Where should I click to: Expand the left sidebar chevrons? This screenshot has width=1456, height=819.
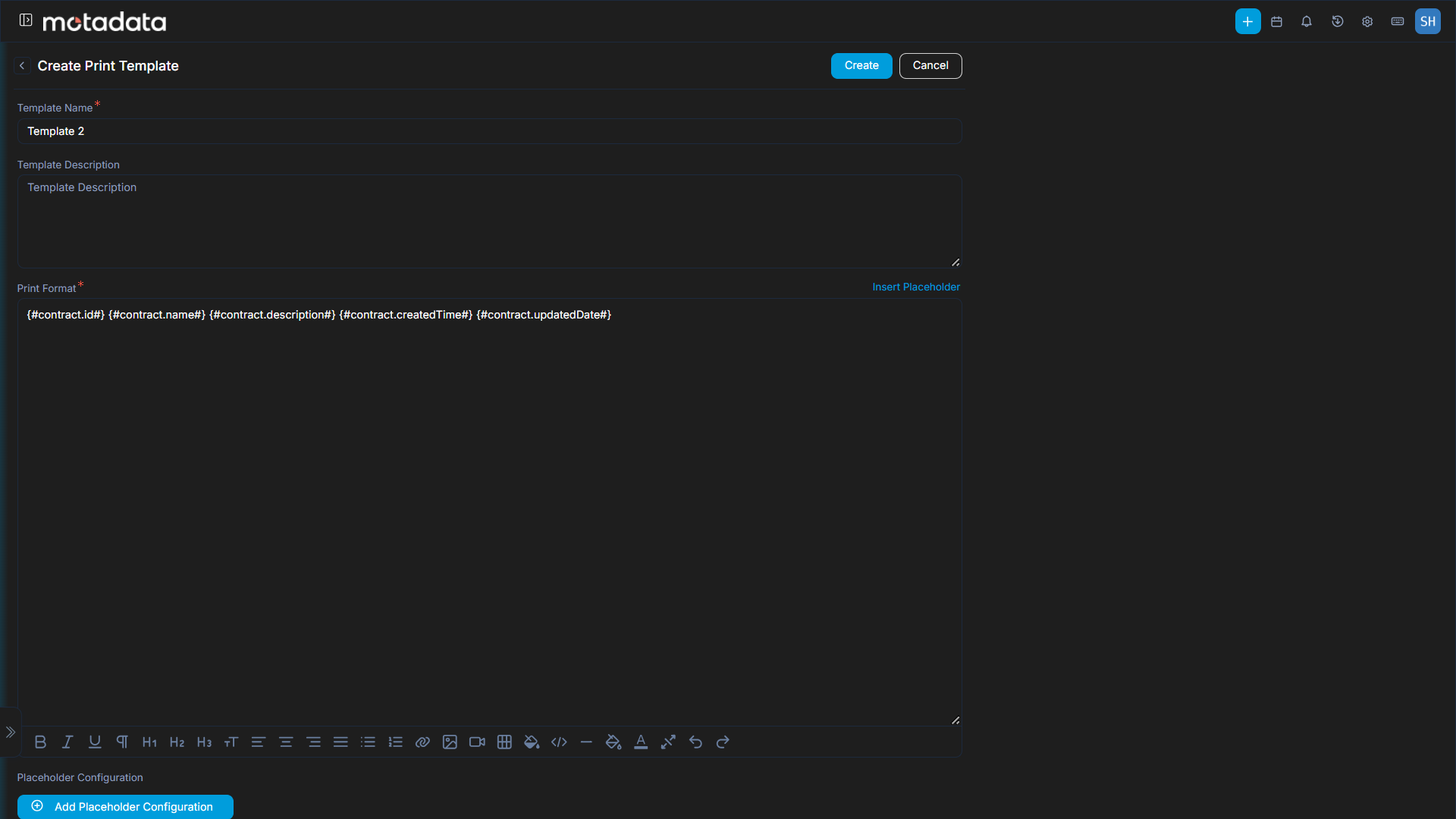[x=11, y=733]
